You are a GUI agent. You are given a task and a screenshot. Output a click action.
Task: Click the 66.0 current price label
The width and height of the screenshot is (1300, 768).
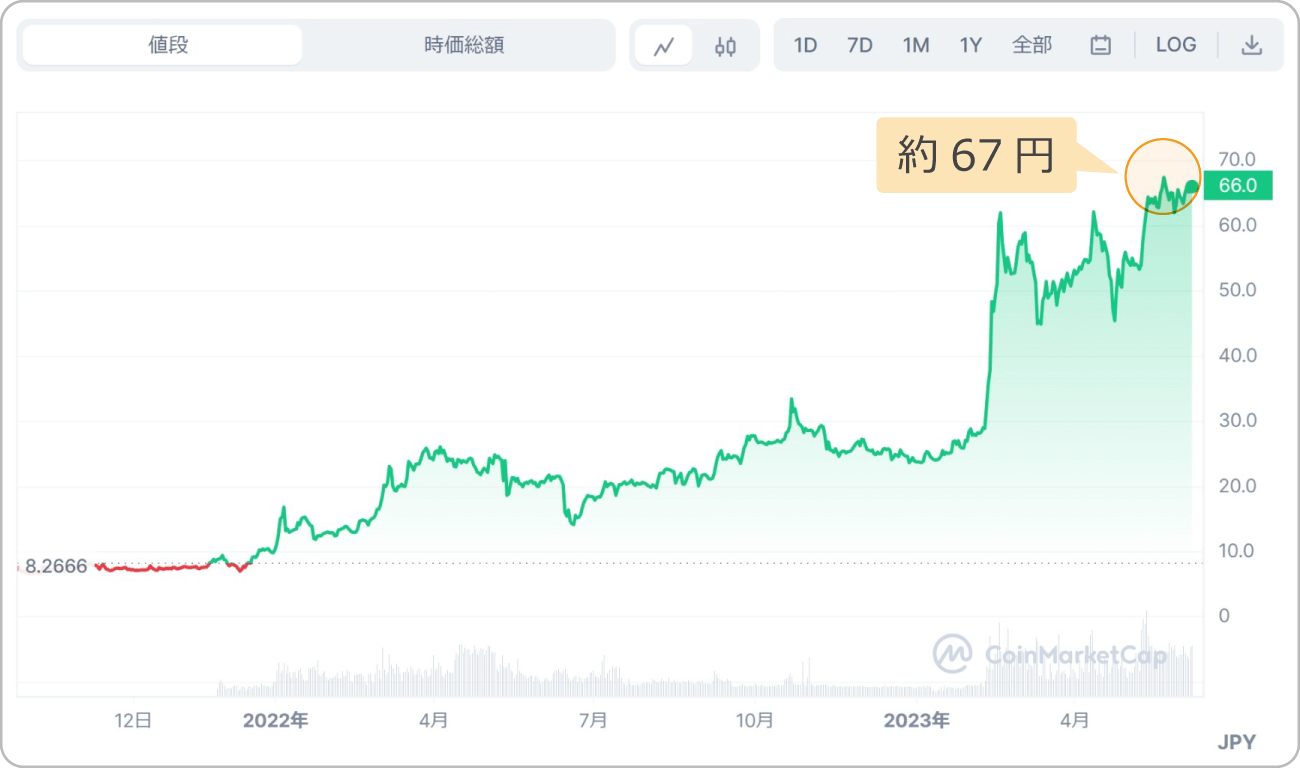click(x=1238, y=186)
